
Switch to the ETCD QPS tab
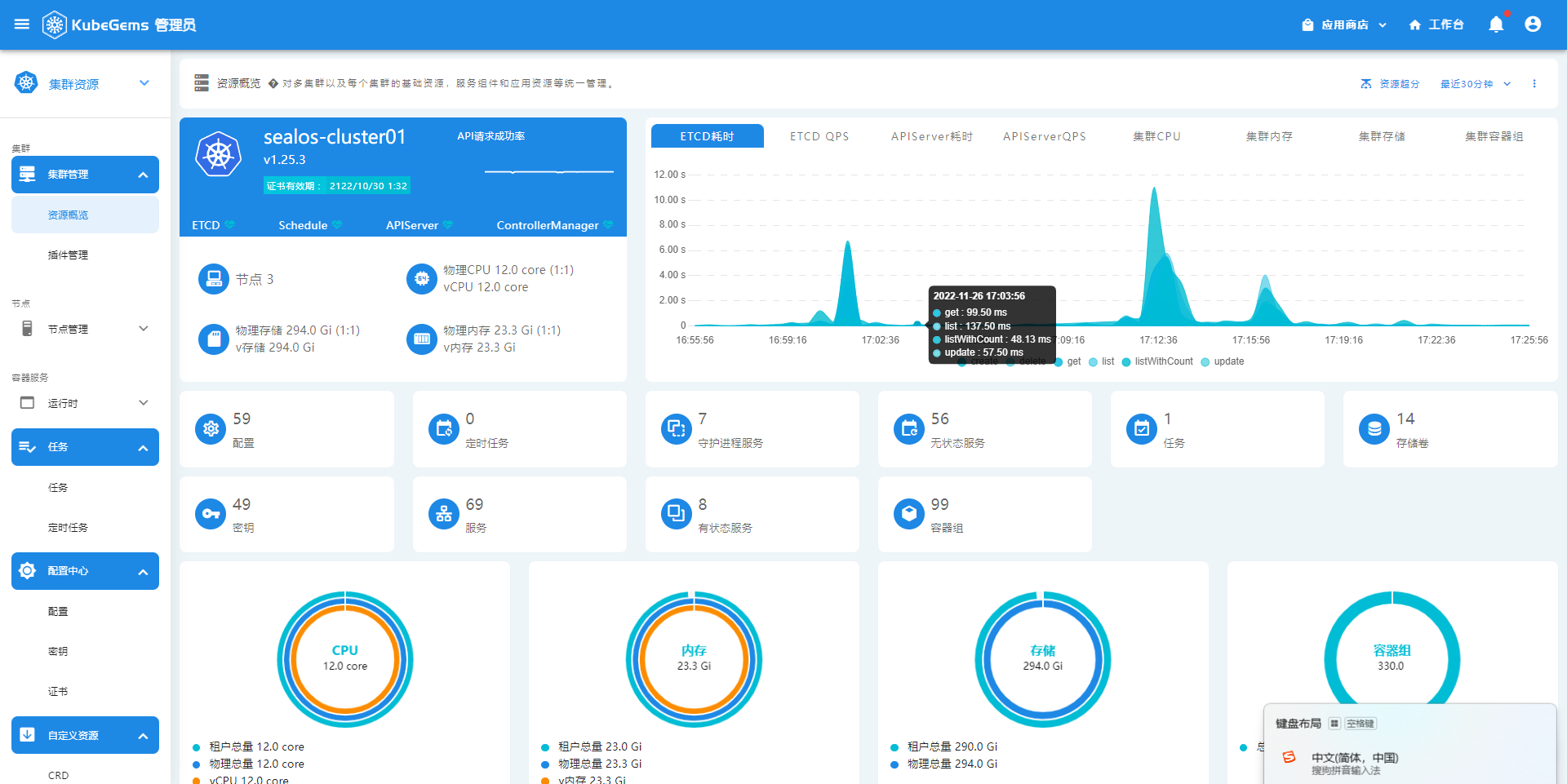click(x=819, y=136)
